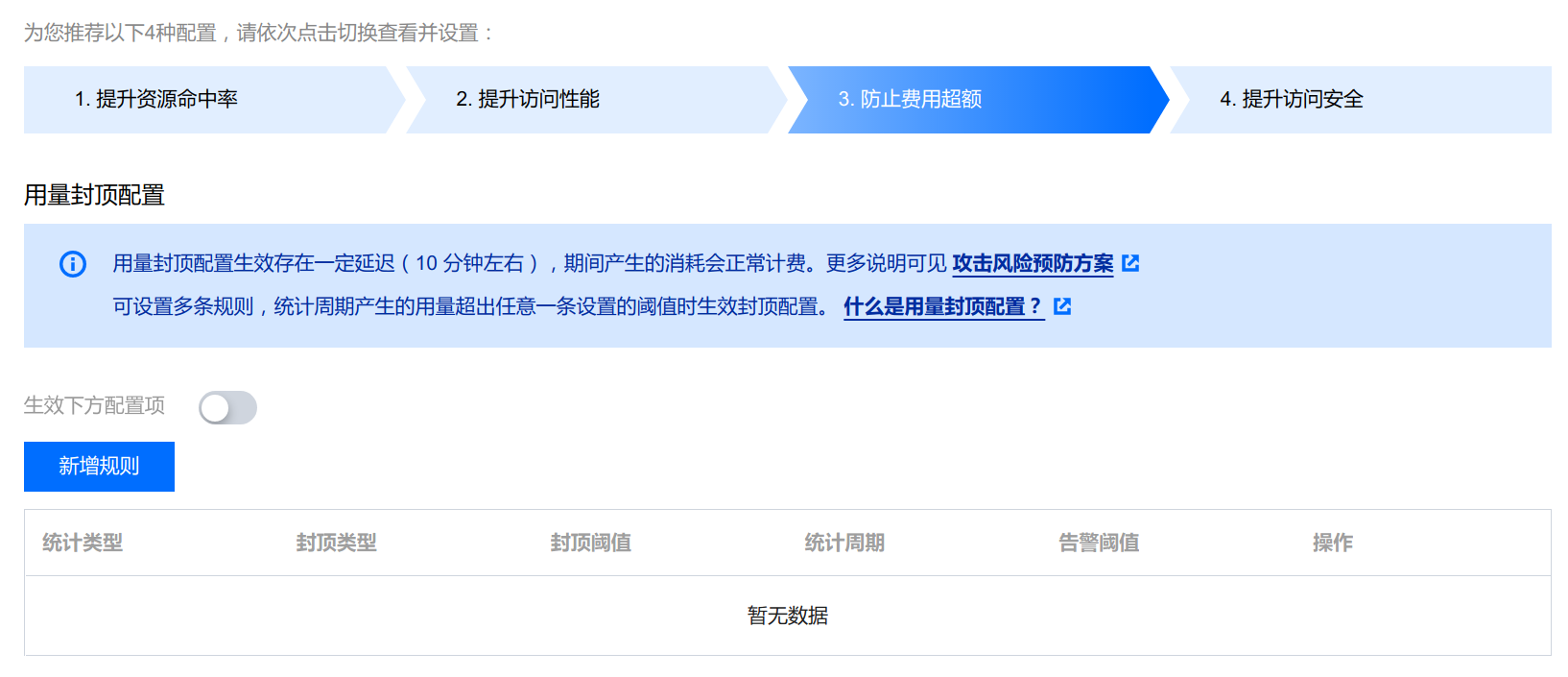Click the blue info circle icon
The width and height of the screenshot is (1568, 677).
[73, 264]
